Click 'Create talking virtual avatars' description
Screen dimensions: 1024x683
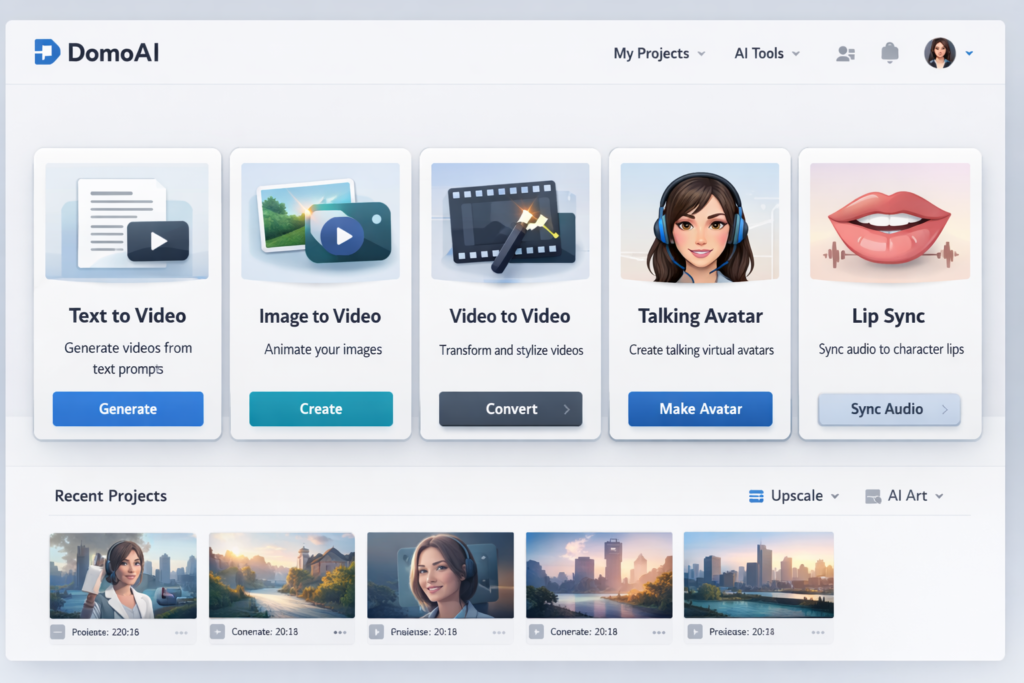(701, 350)
